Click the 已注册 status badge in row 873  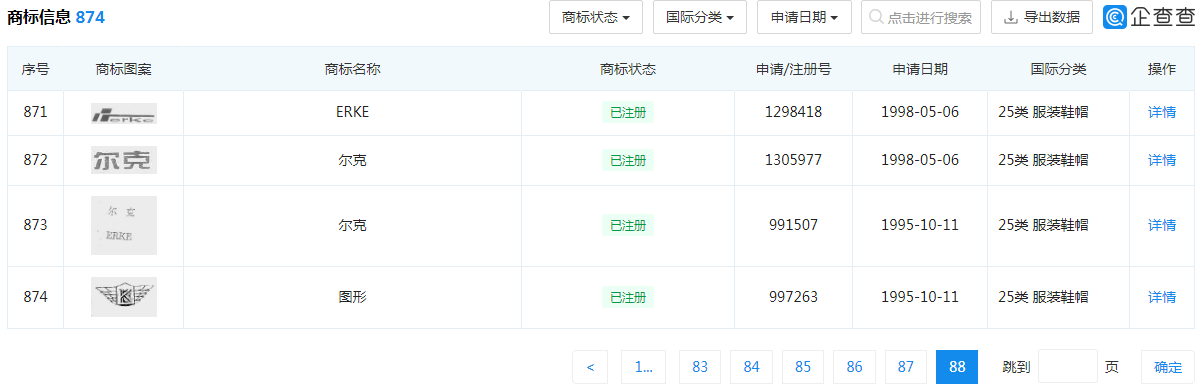click(x=628, y=226)
